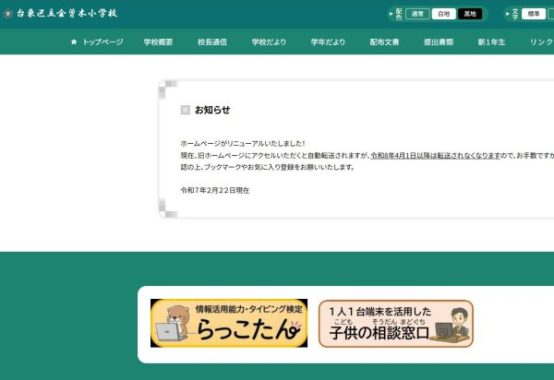
Task: Switch to 黒地 black background scheme
Action: click(470, 14)
